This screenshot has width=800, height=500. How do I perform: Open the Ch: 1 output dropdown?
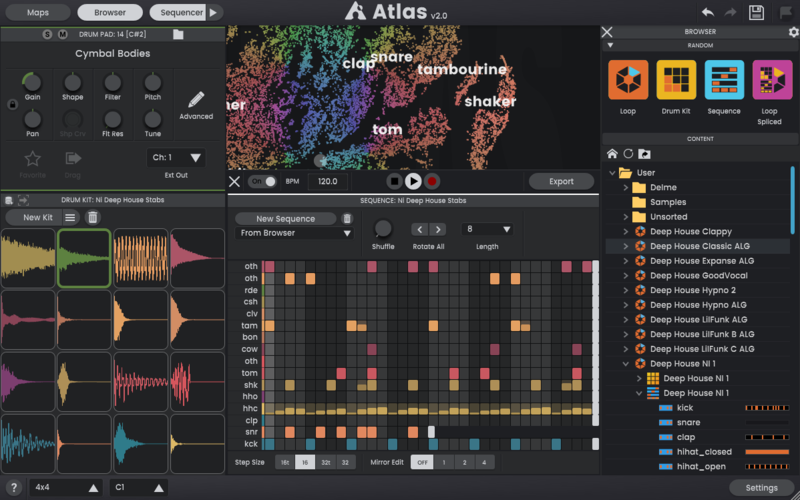[176, 158]
